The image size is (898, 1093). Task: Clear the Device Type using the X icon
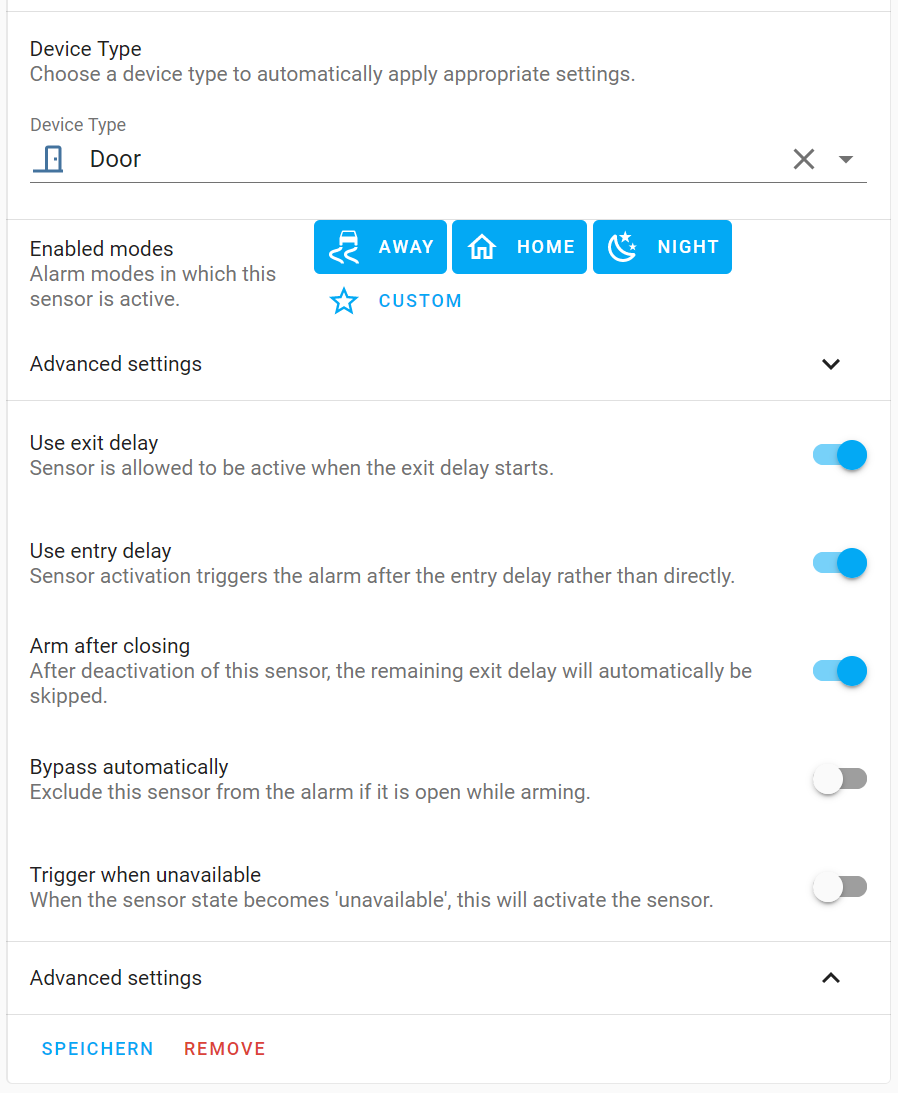point(804,158)
